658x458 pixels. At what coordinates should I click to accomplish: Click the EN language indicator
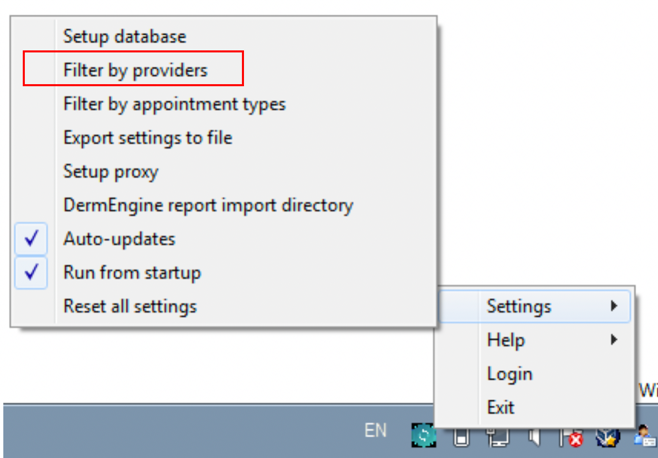375,431
